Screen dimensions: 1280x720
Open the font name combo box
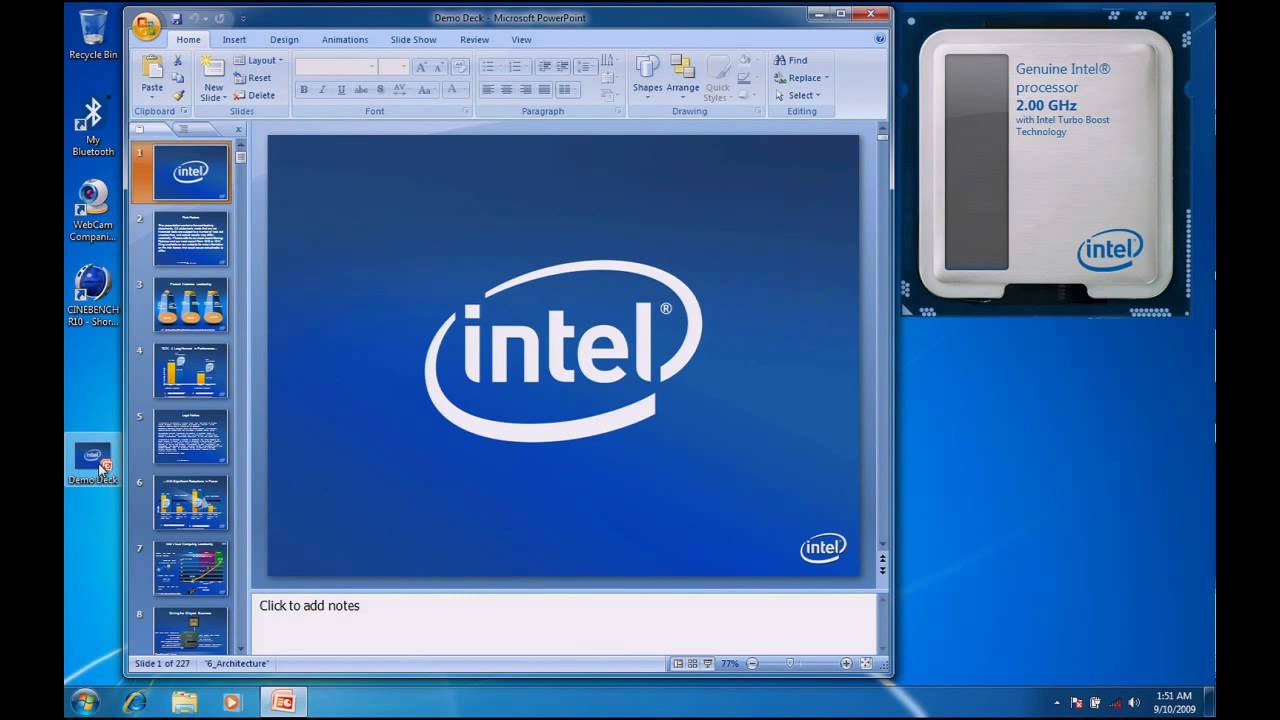click(x=337, y=67)
